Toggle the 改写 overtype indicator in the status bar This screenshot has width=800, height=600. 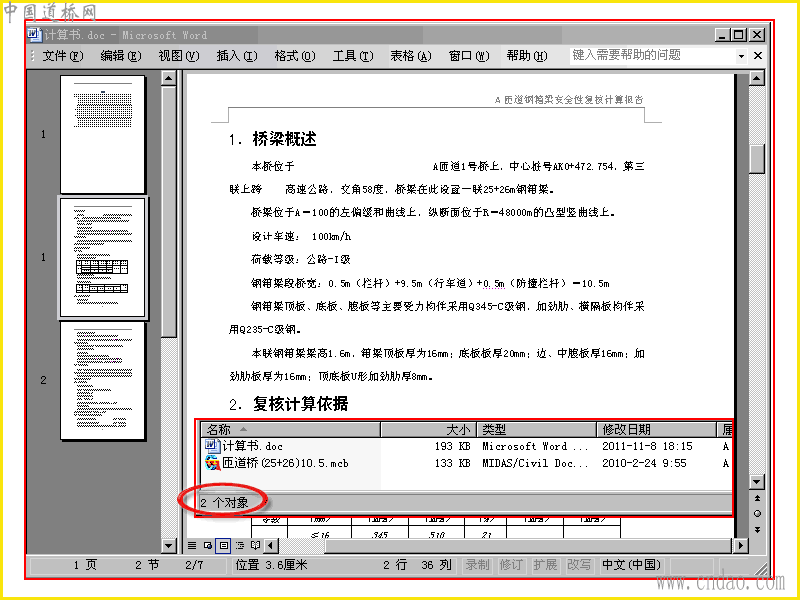579,565
